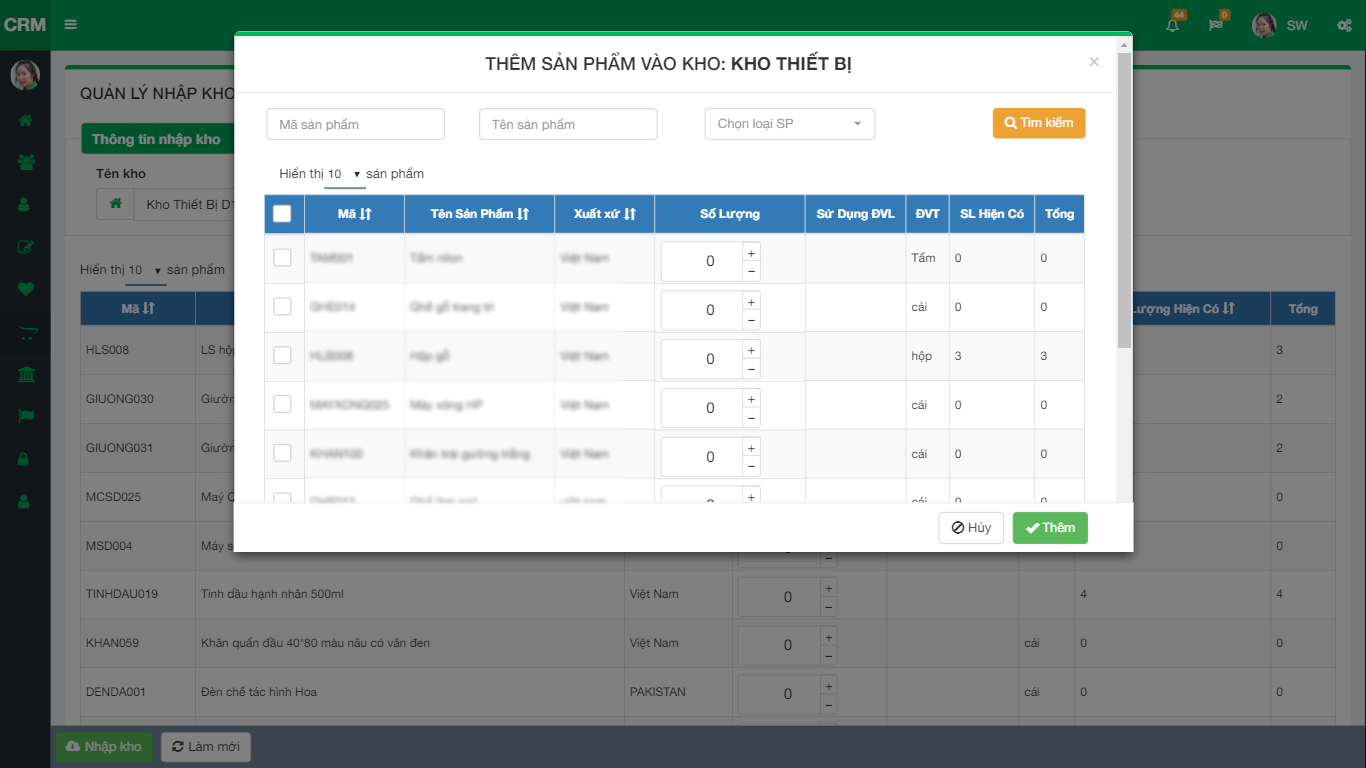1366x768 pixels.
Task: Expand modal Hiển thị 10 dropdown
Action: (x=344, y=174)
